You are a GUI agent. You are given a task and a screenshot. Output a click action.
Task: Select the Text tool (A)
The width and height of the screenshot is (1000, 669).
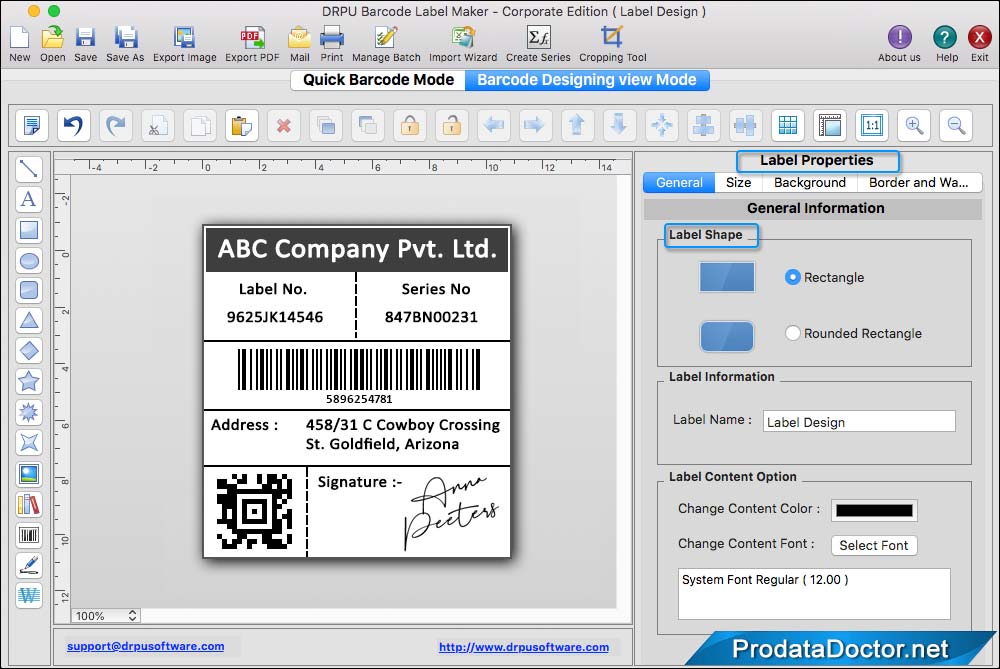29,199
